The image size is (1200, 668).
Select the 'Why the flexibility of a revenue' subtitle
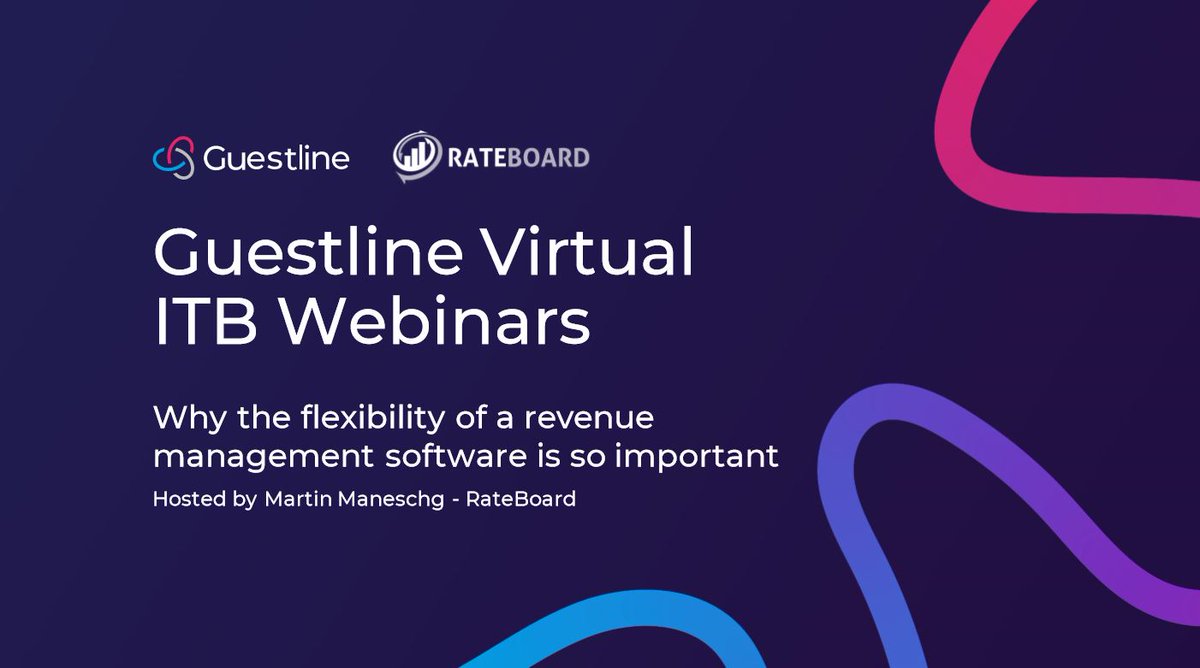coord(403,417)
